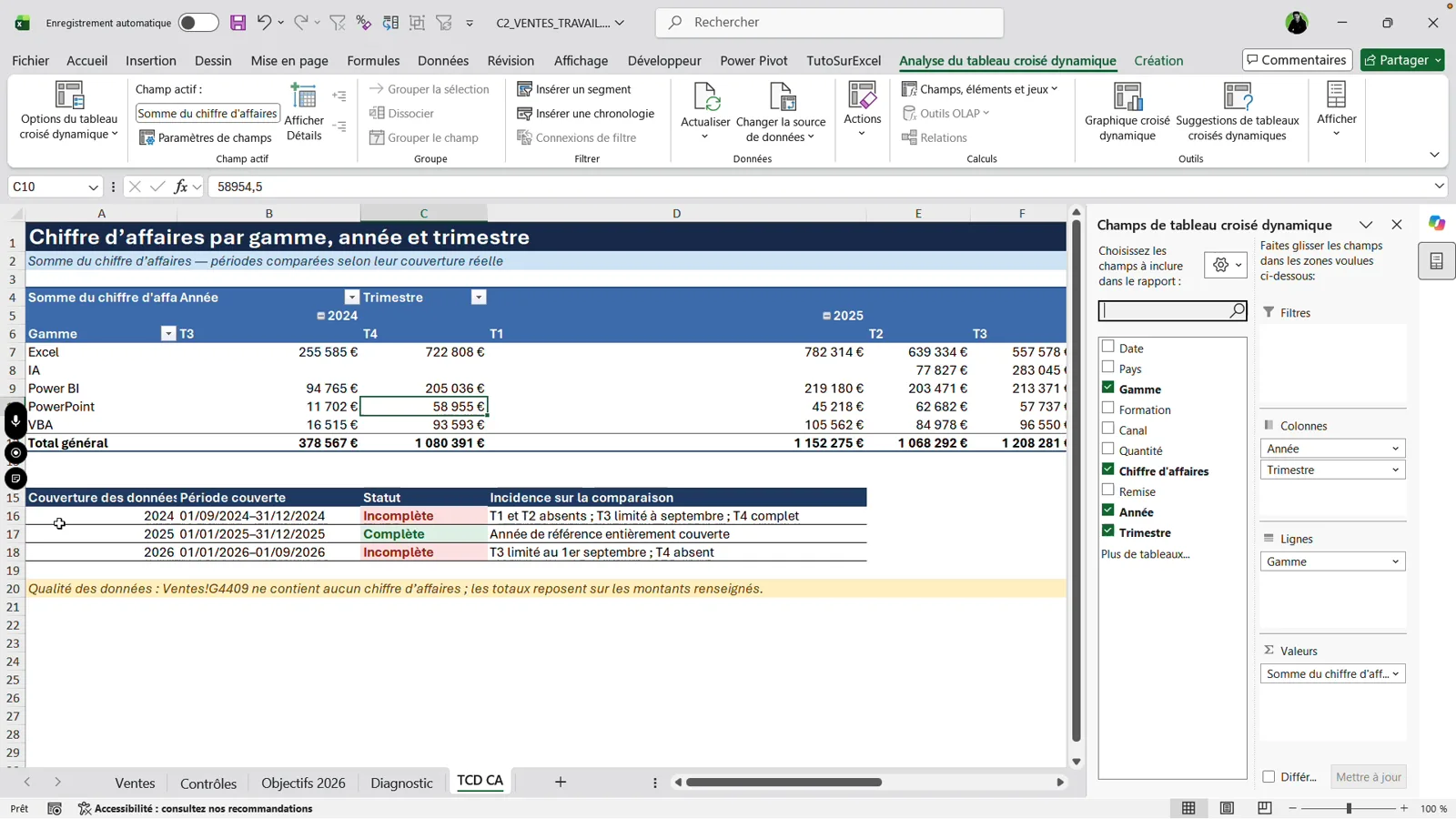This screenshot has height=819, width=1456.
Task: Enable the Différer layout update checkbox
Action: coord(1269,776)
